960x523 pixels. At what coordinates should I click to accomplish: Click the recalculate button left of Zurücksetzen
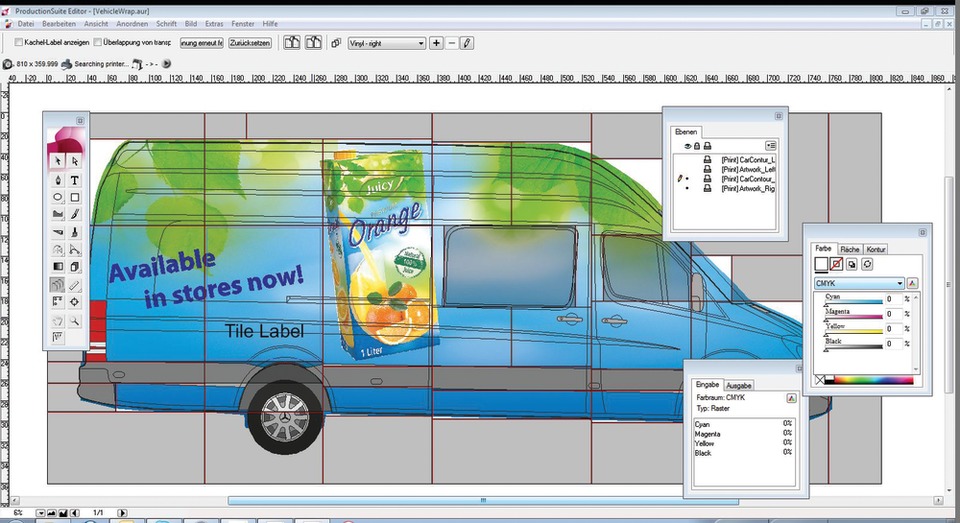[201, 43]
